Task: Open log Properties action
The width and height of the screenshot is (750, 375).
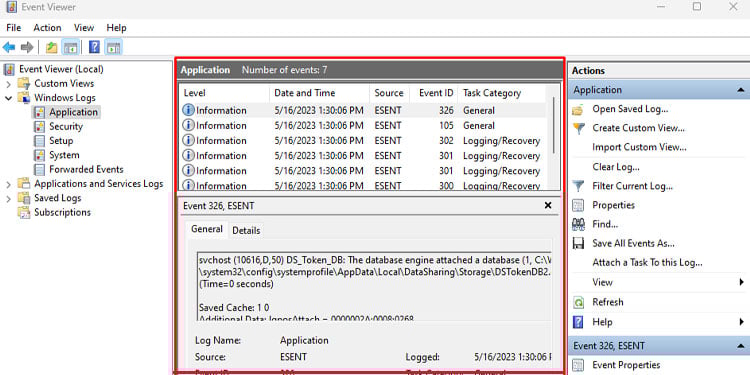Action: [x=613, y=205]
